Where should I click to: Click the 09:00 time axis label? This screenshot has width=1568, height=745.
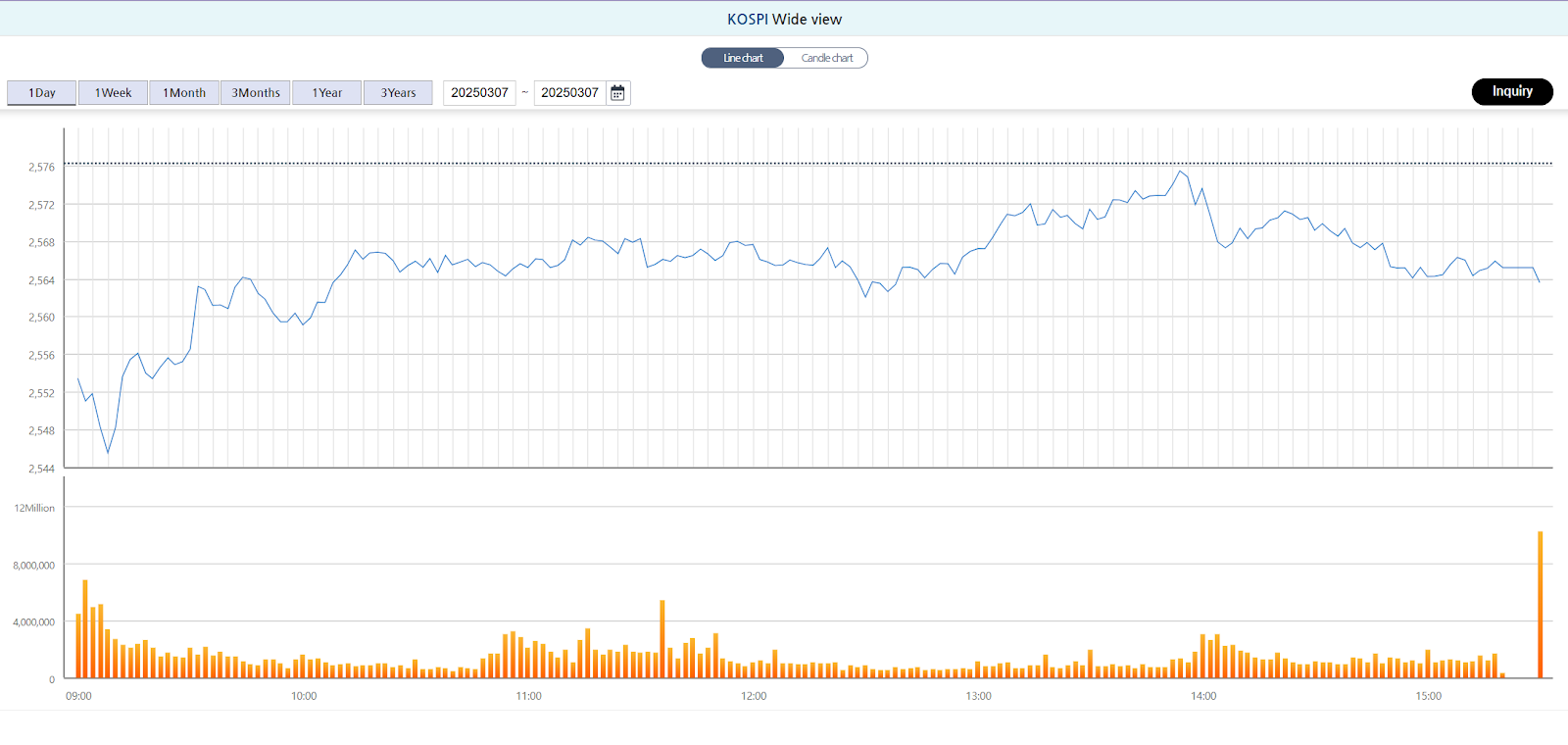[x=78, y=696]
